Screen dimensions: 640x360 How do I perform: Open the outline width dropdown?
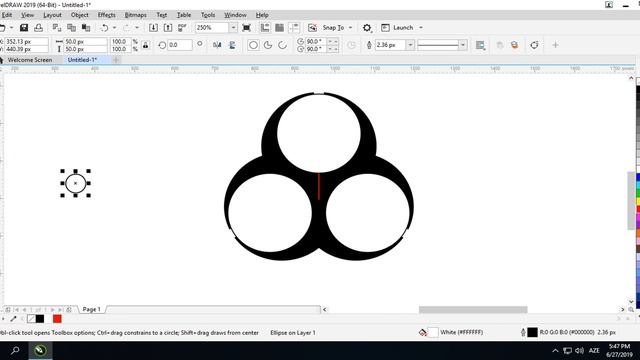pos(410,45)
